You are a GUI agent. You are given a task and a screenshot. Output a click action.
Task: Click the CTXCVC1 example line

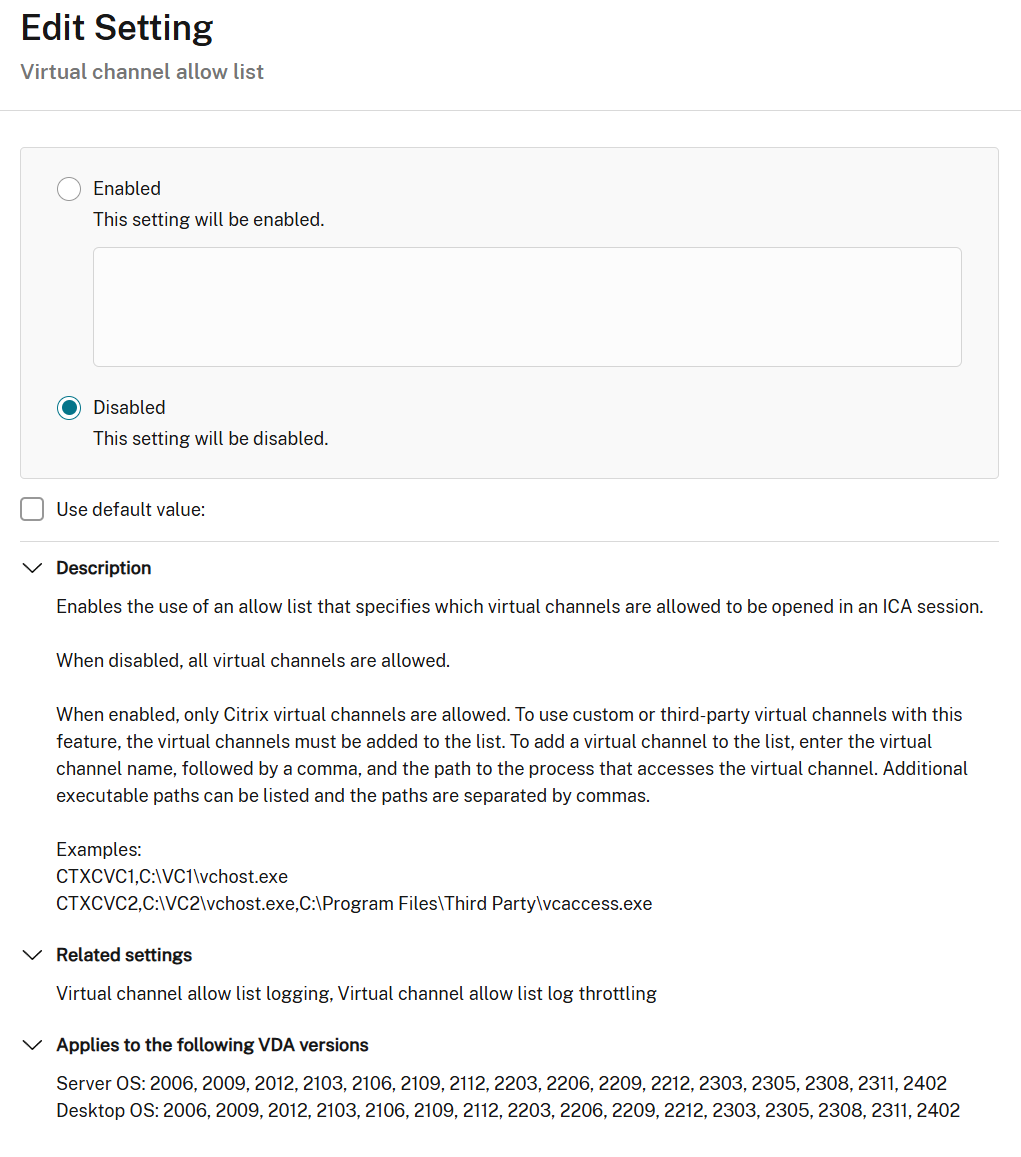click(172, 877)
